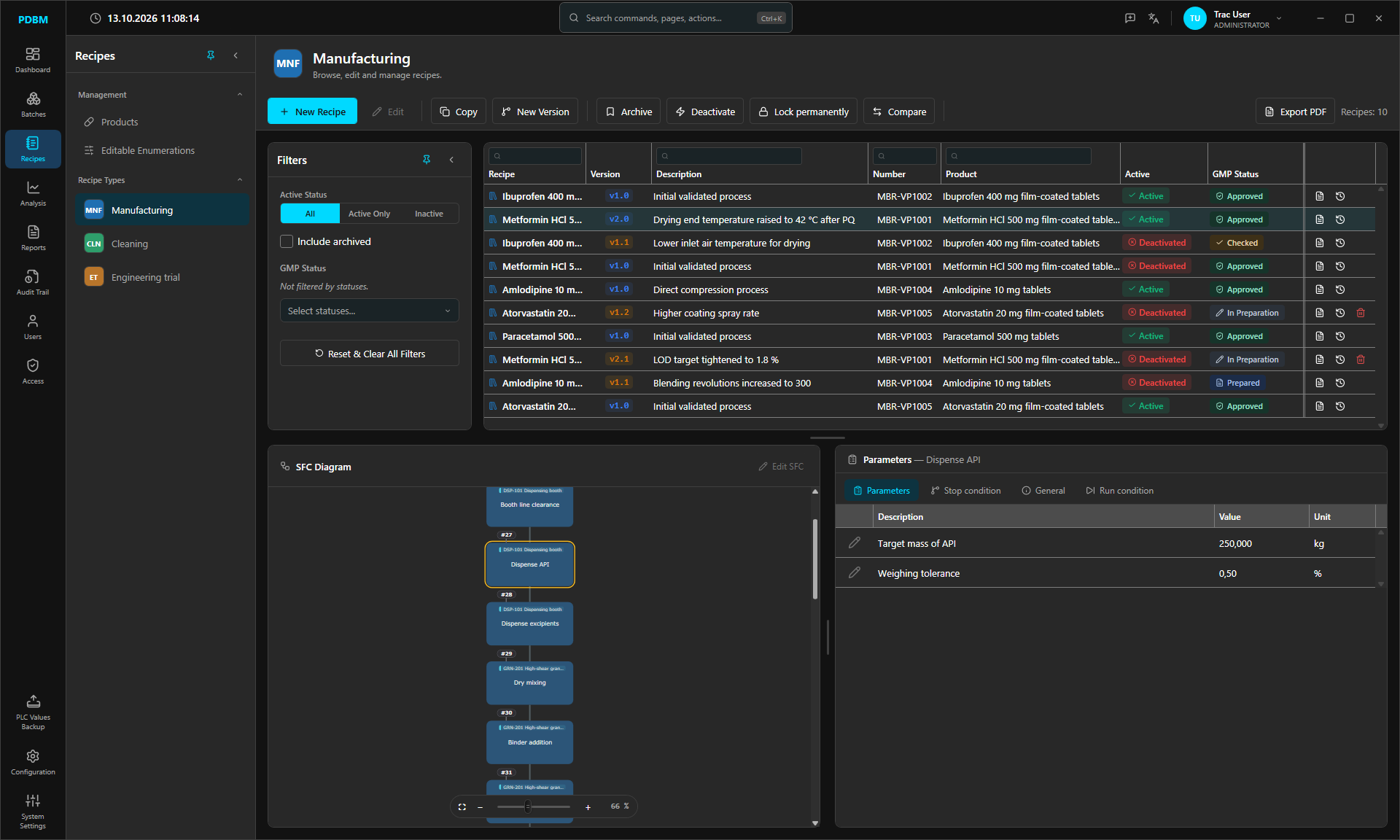The height and width of the screenshot is (840, 1400).
Task: Select the All active status filter
Action: click(310, 214)
